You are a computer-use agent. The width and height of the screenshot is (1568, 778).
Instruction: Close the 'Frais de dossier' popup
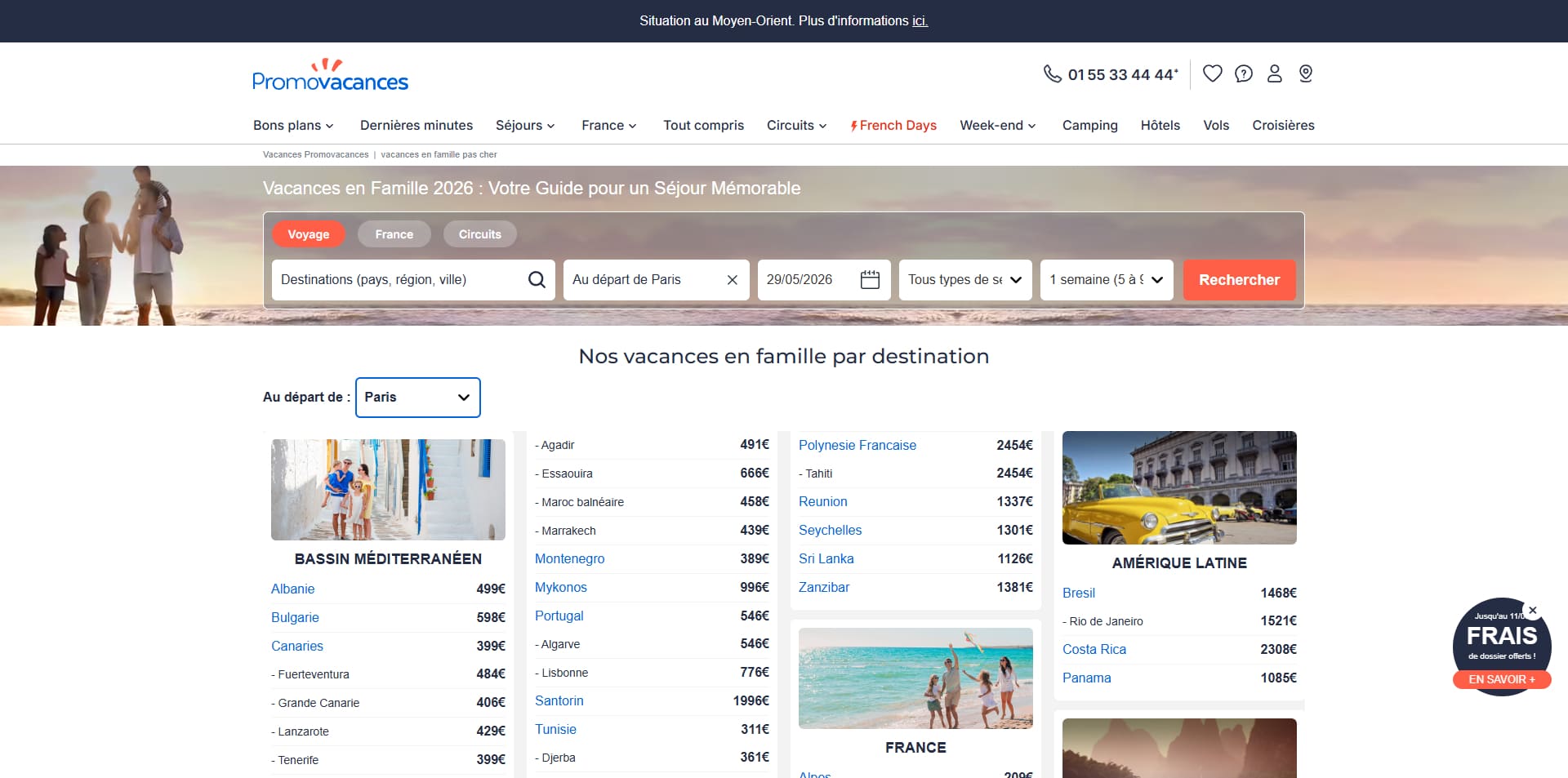click(x=1533, y=610)
